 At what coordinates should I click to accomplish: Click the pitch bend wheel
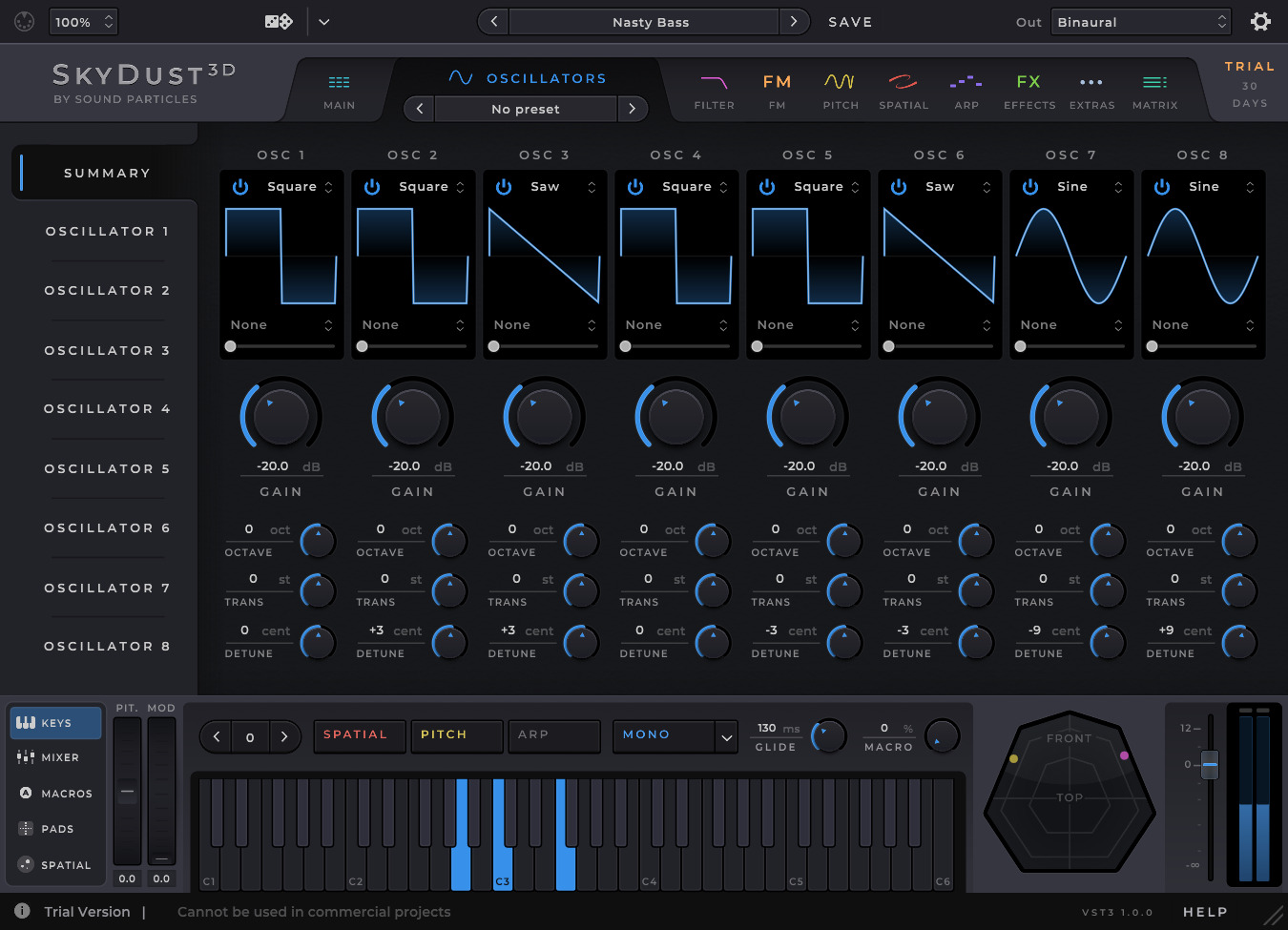[x=127, y=792]
